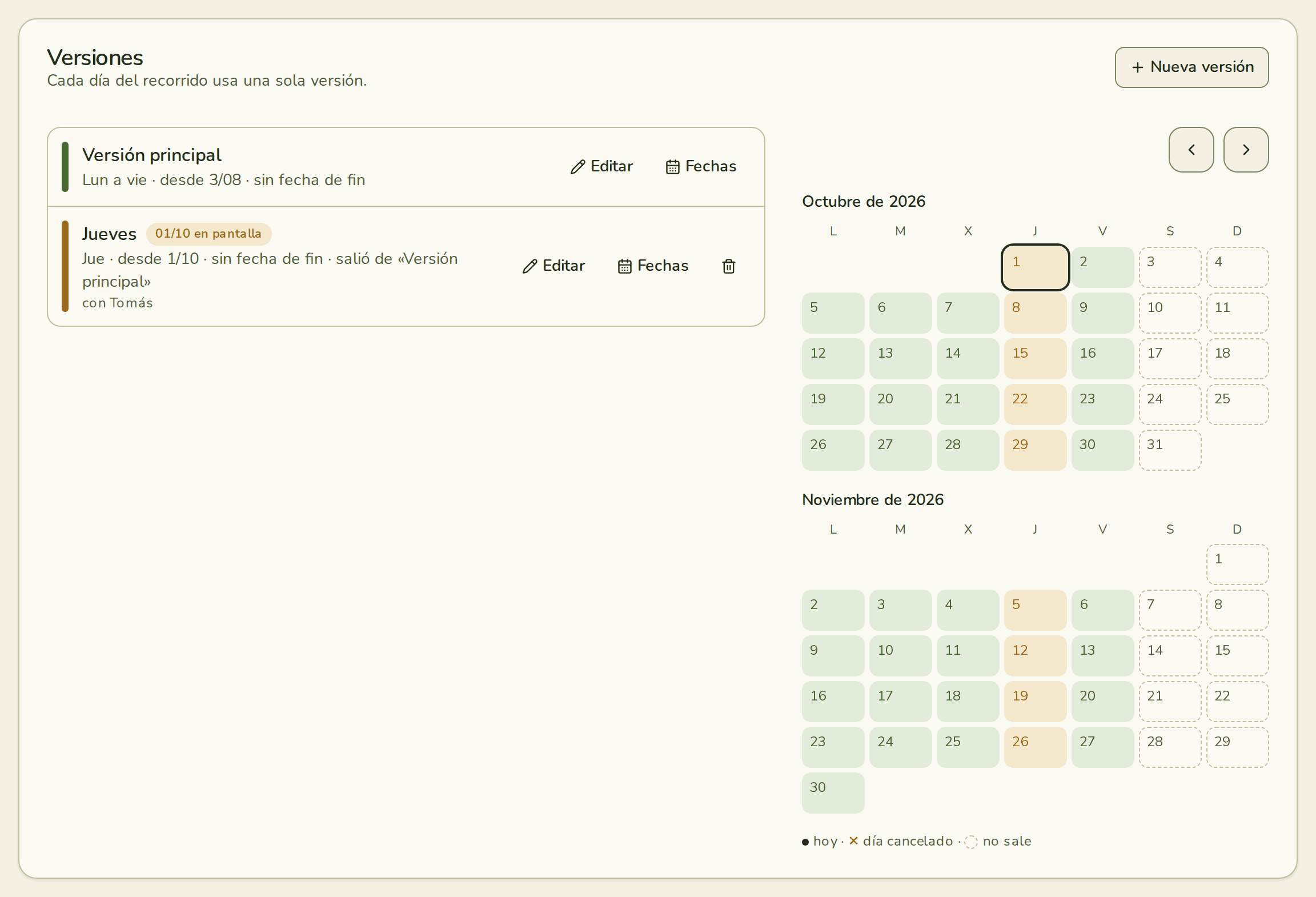Screen dimensions: 1316x897
Task: Go to next month with right chevron
Action: (1246, 150)
